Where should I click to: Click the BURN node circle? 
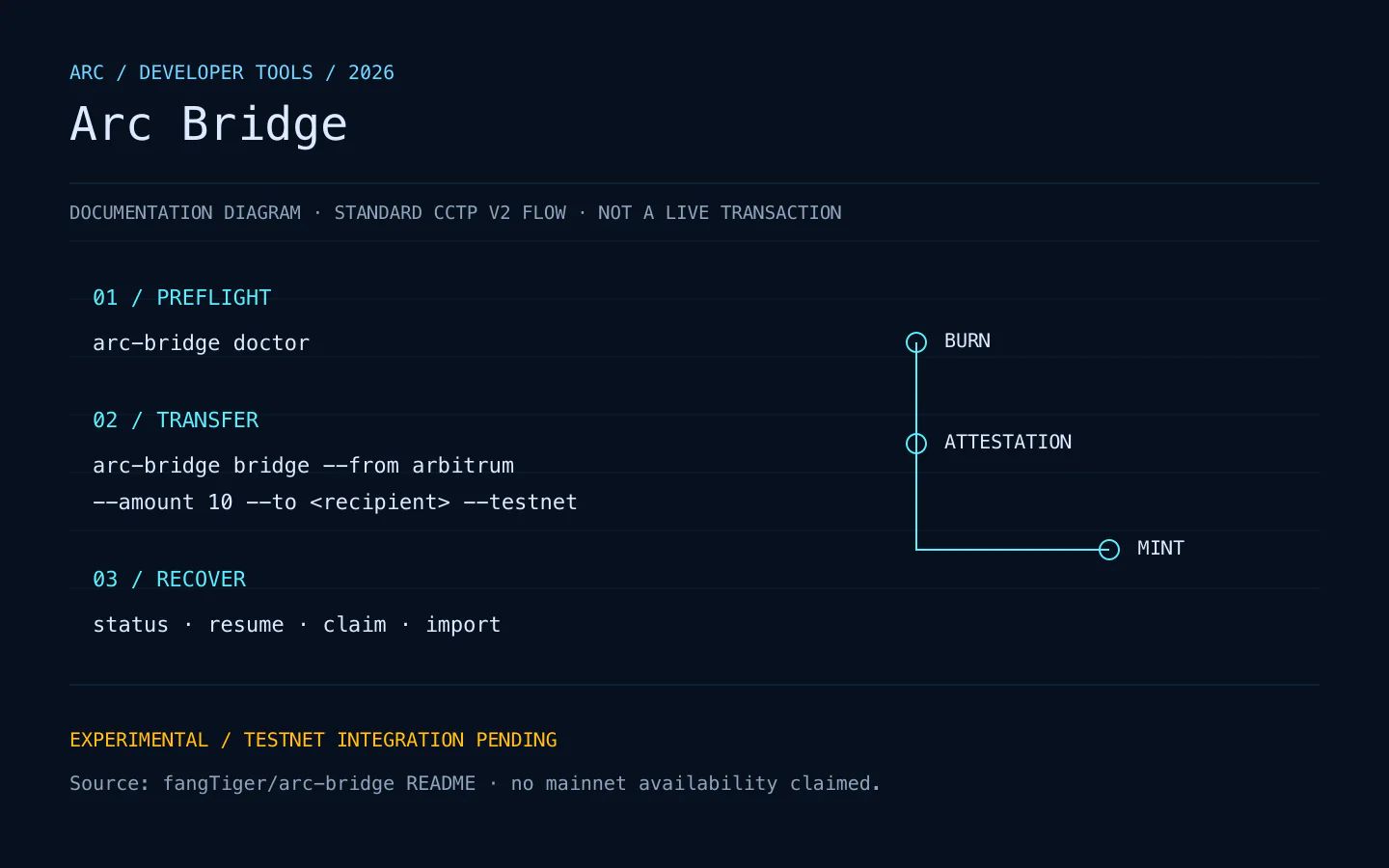[x=916, y=342]
